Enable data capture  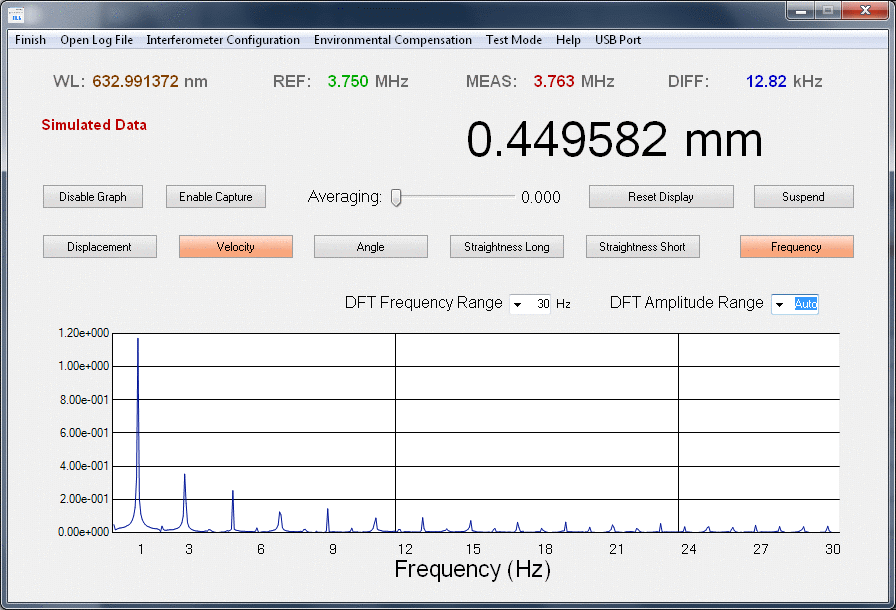[215, 196]
